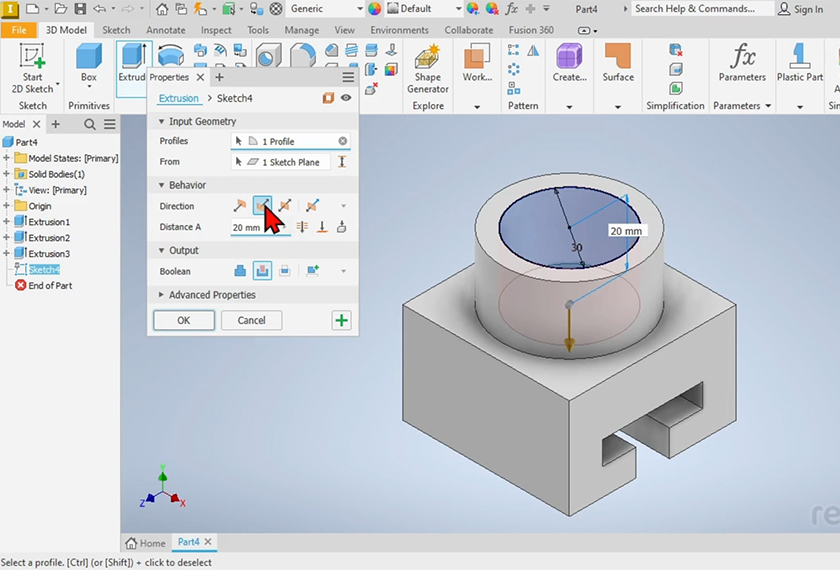Expand the Extrusion1 tree node
840x570 pixels.
click(x=7, y=222)
